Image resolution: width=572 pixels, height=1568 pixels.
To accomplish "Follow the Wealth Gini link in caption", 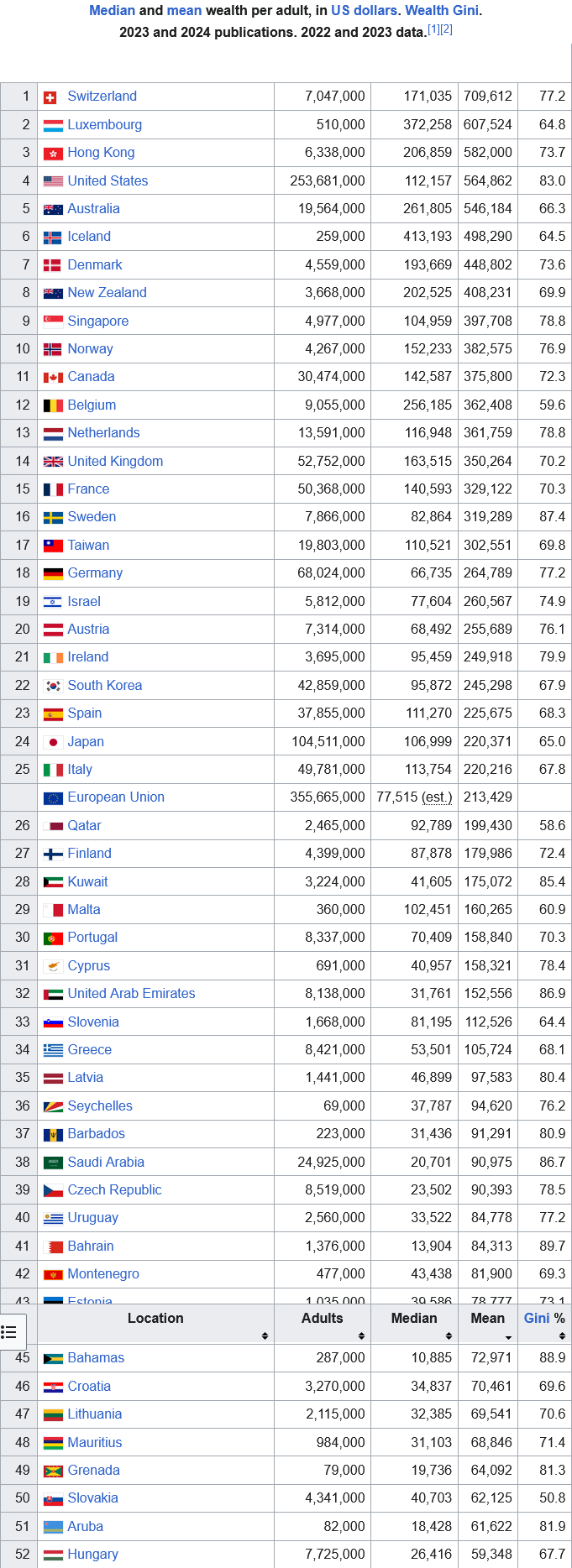I will (x=442, y=11).
